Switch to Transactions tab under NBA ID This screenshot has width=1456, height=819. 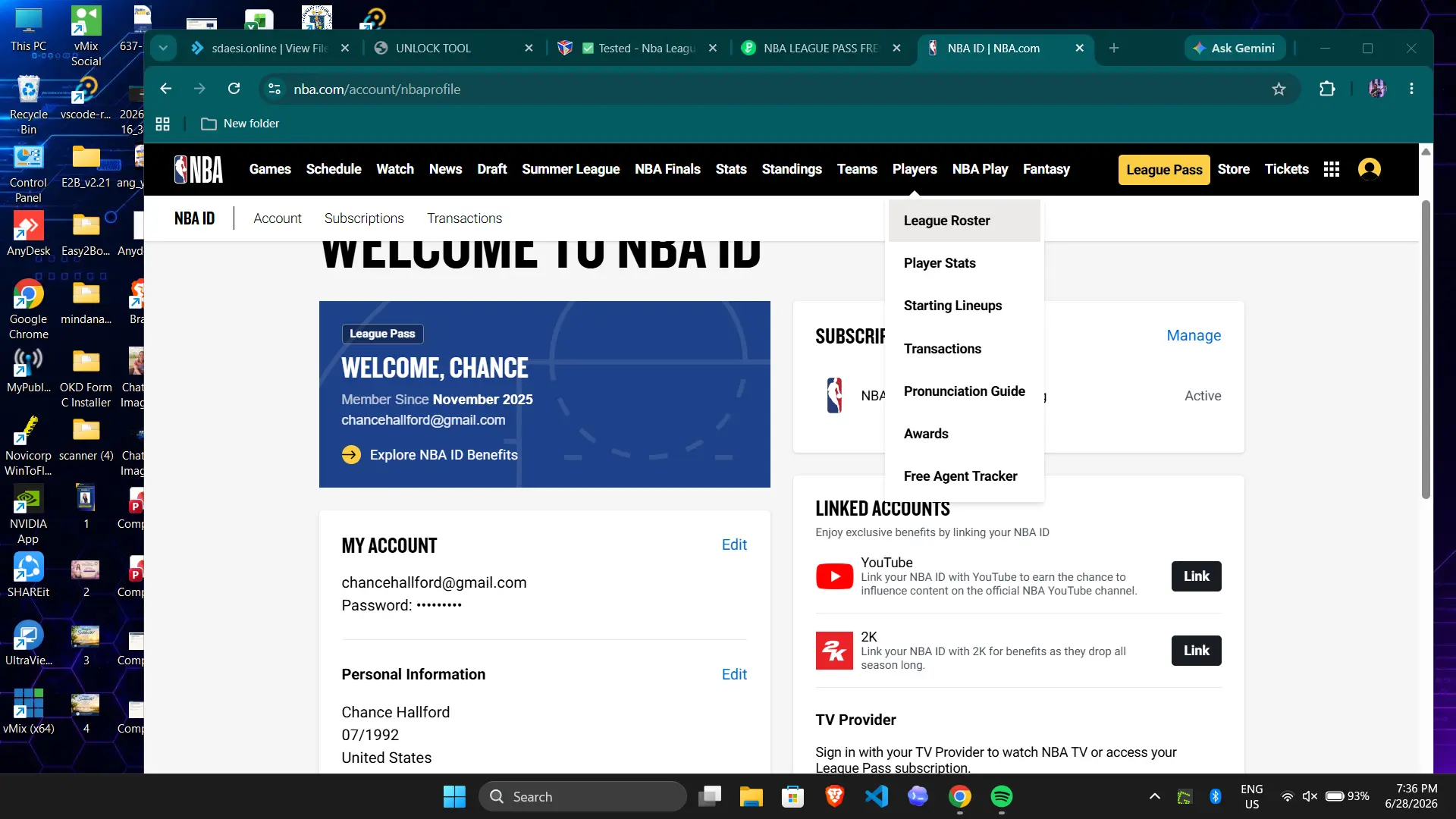point(464,218)
